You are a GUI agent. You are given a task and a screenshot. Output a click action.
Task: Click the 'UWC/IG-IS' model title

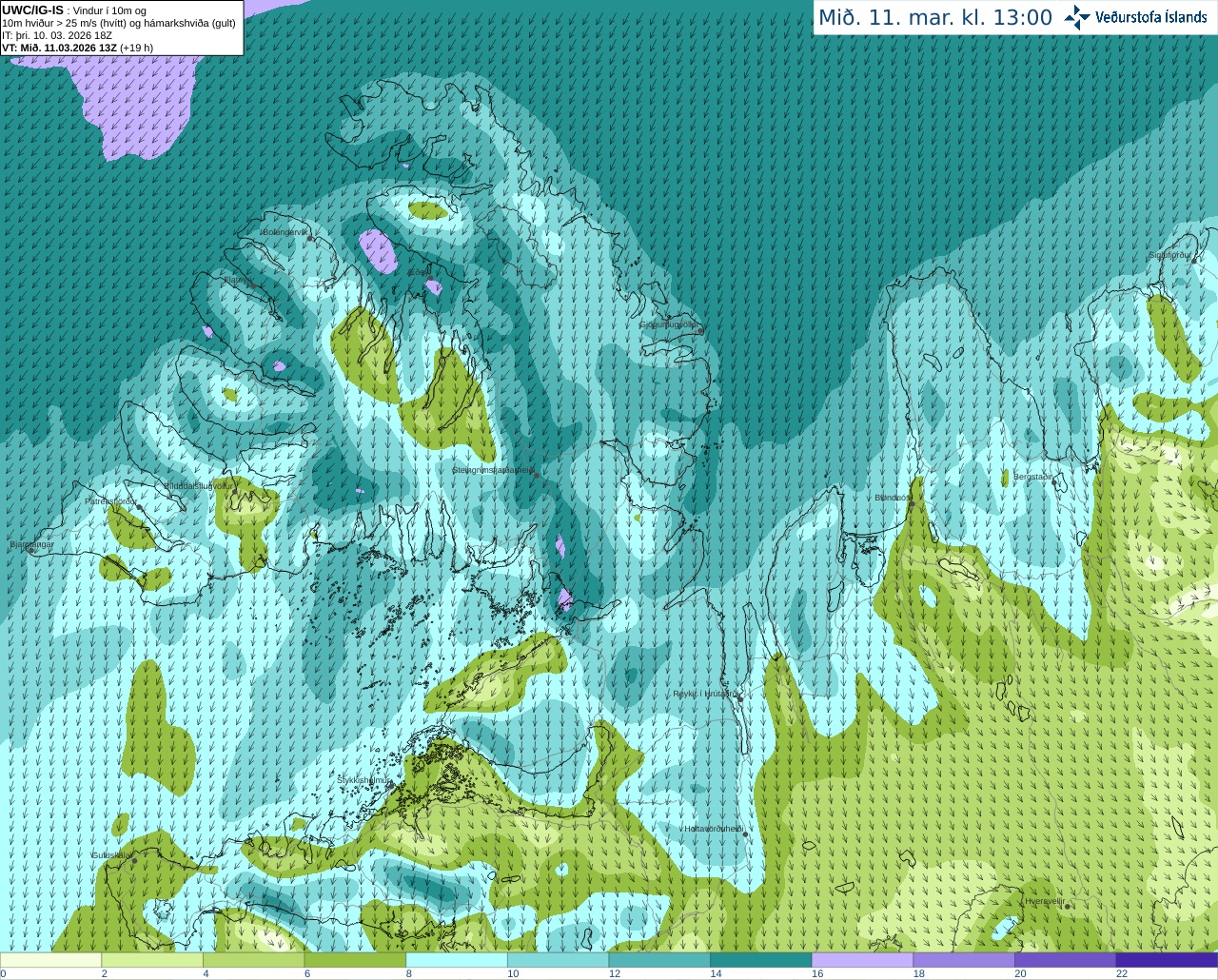pyautogui.click(x=33, y=10)
